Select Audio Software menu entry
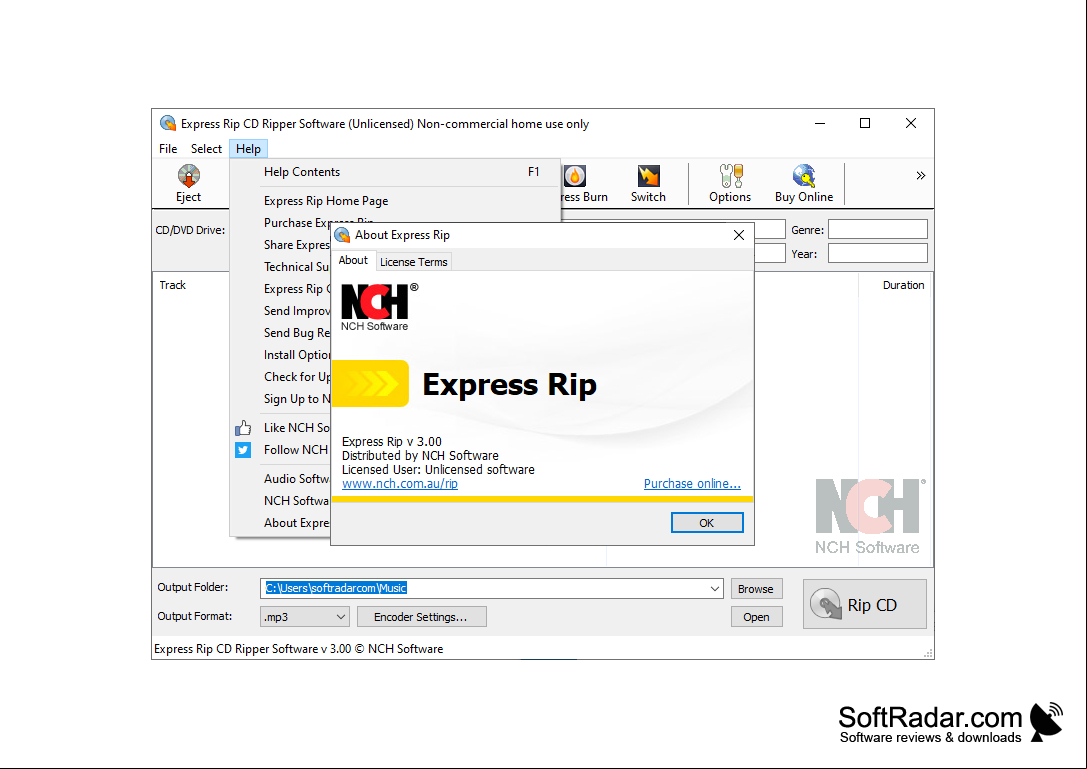 (281, 478)
